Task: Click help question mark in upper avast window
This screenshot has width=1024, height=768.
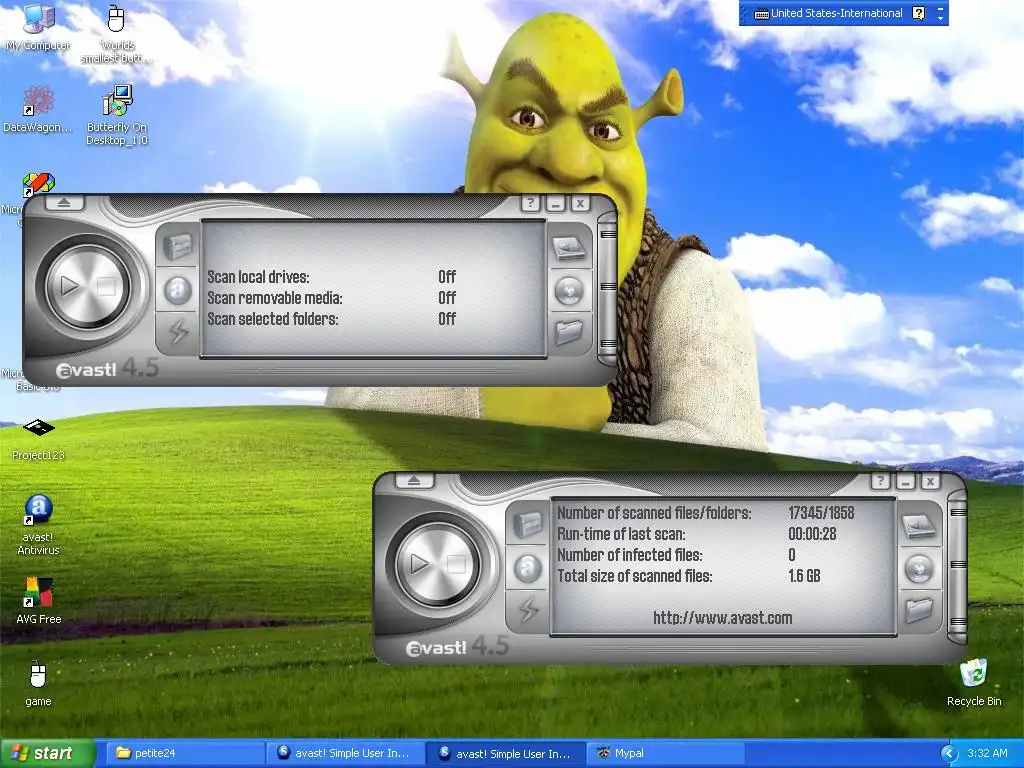Action: [530, 203]
